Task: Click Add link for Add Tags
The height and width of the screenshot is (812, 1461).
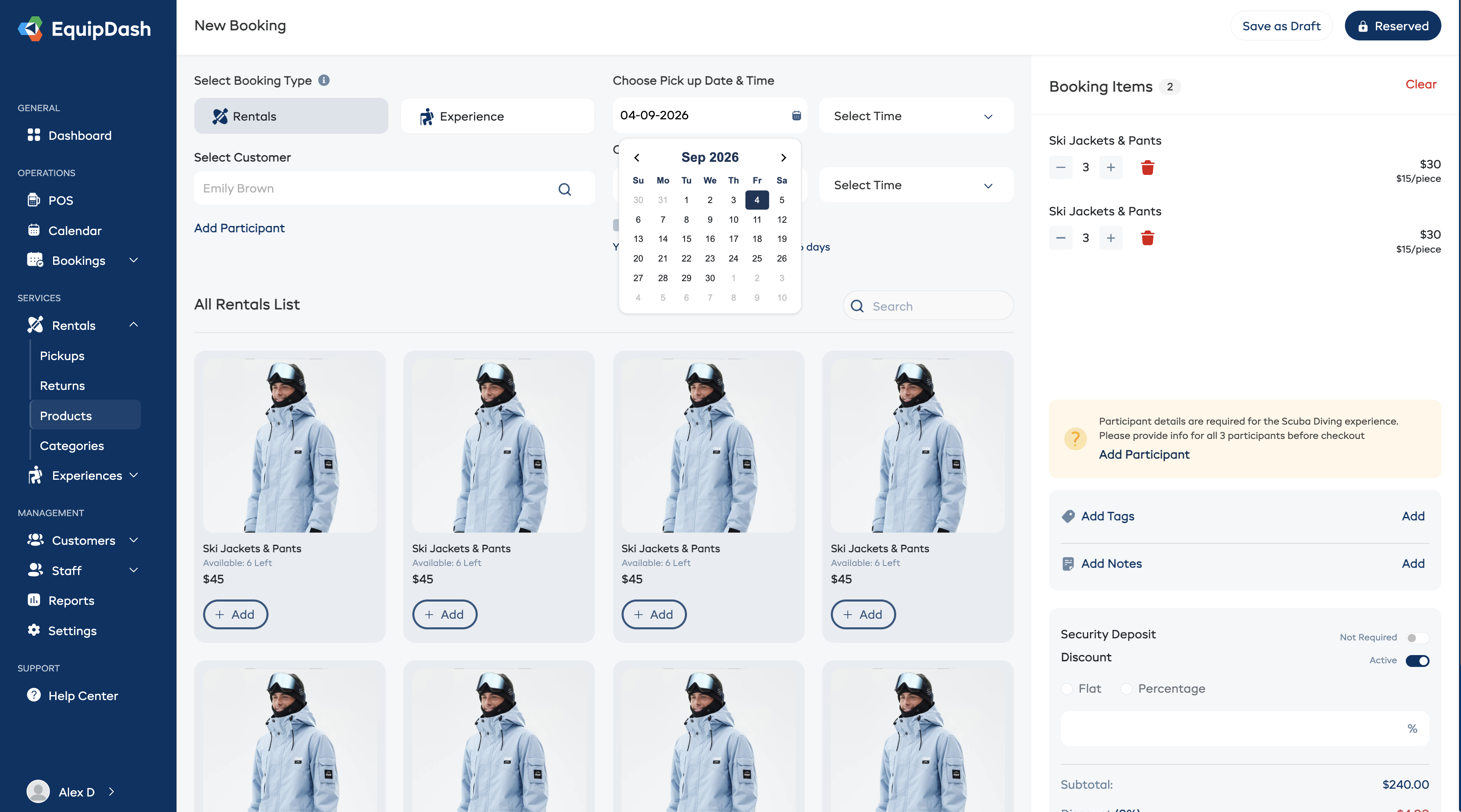Action: (x=1413, y=516)
